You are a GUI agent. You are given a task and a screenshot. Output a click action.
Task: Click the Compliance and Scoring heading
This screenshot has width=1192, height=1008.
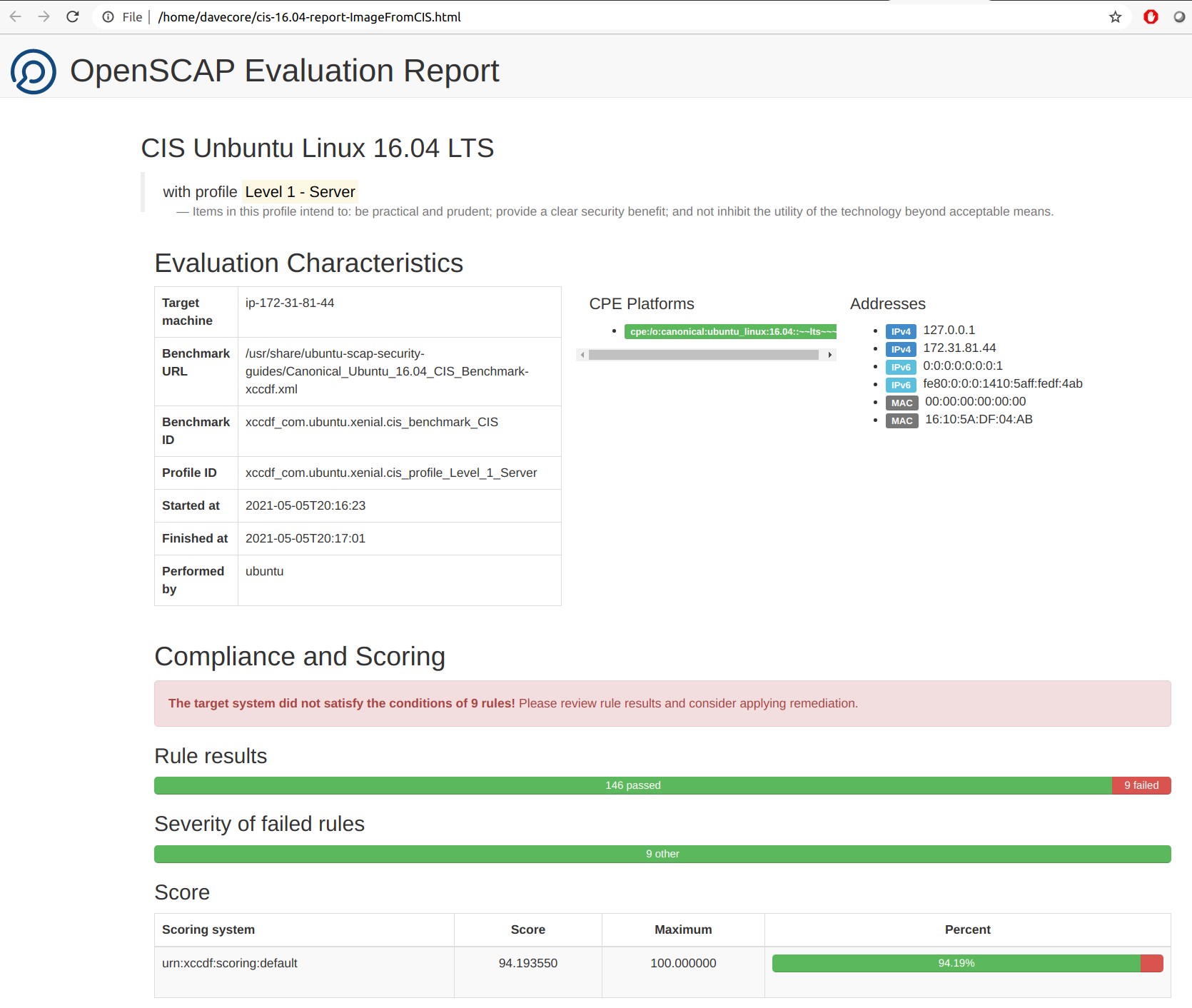point(300,656)
